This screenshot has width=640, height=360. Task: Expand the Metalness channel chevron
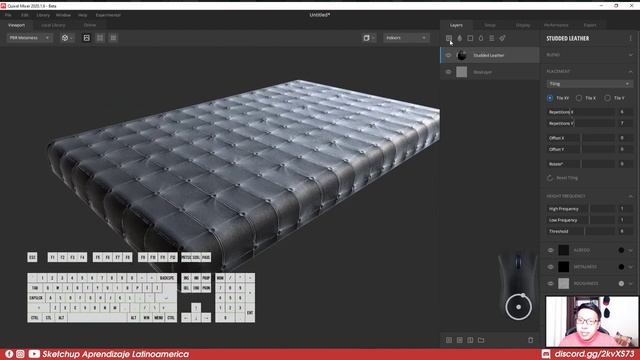point(631,267)
